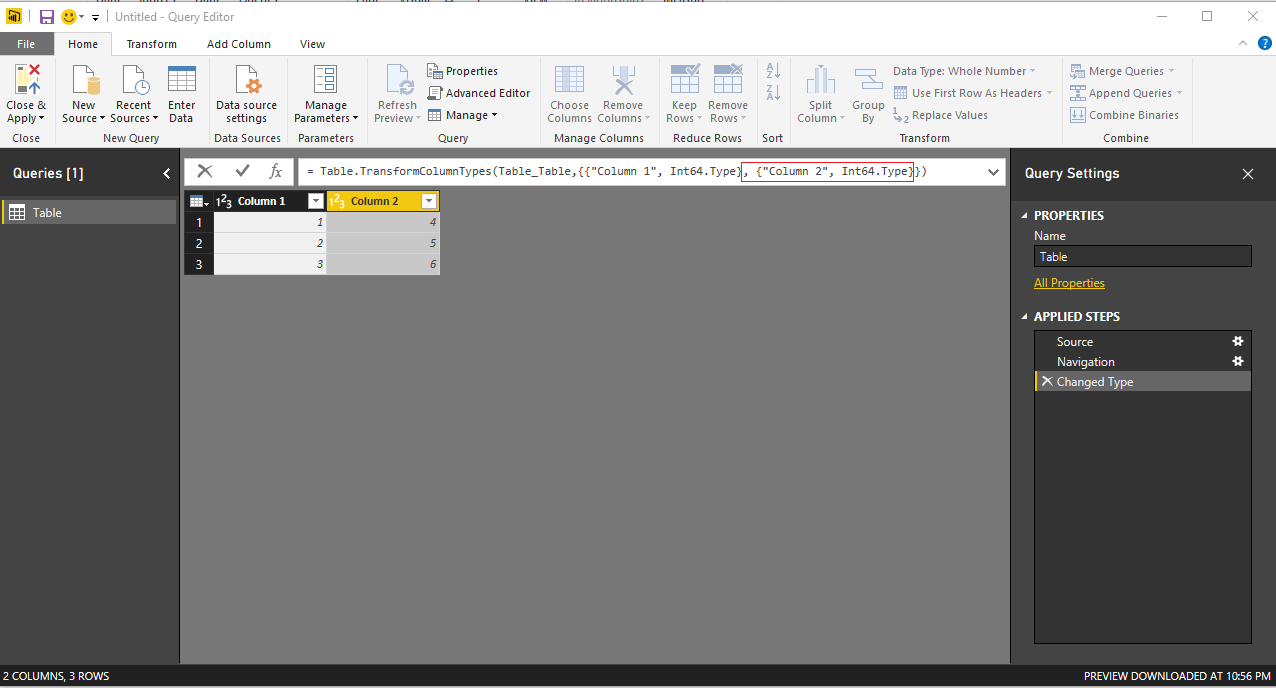
Task: Open the Recent Sources icon
Action: pyautogui.click(x=133, y=79)
